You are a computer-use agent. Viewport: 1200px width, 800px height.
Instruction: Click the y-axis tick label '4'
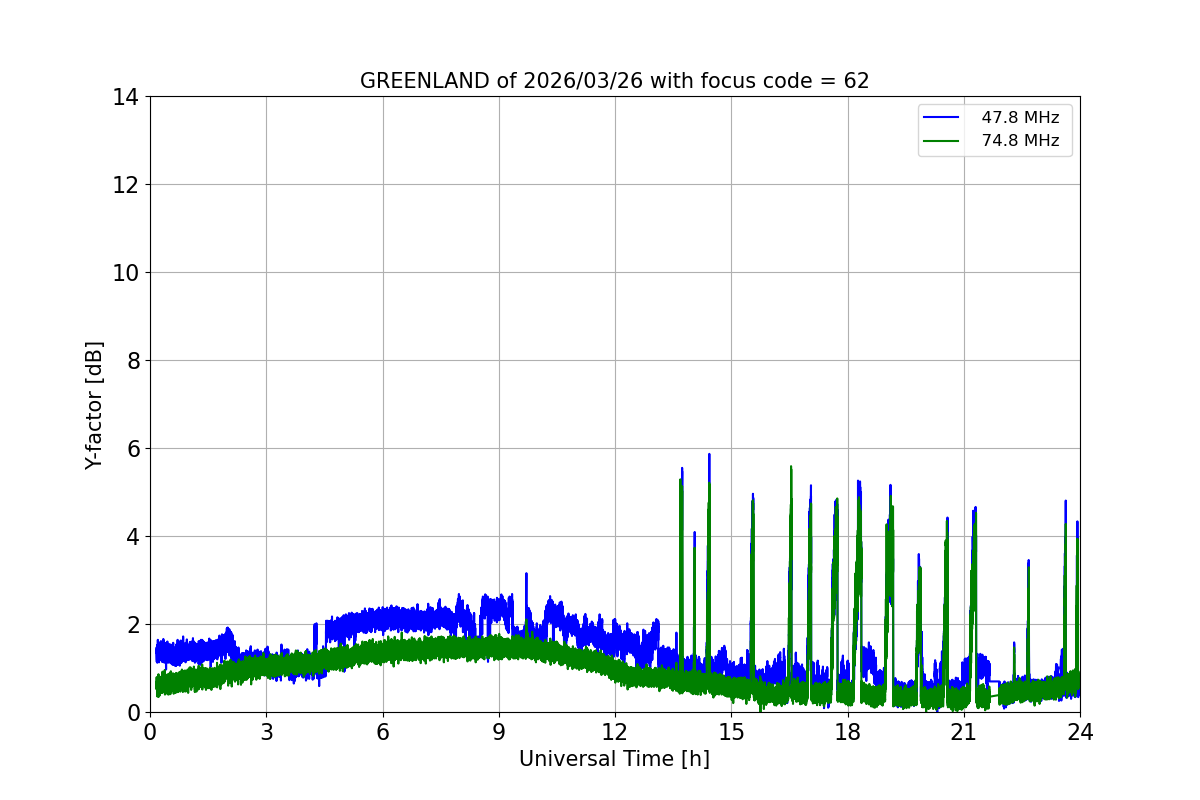point(131,537)
